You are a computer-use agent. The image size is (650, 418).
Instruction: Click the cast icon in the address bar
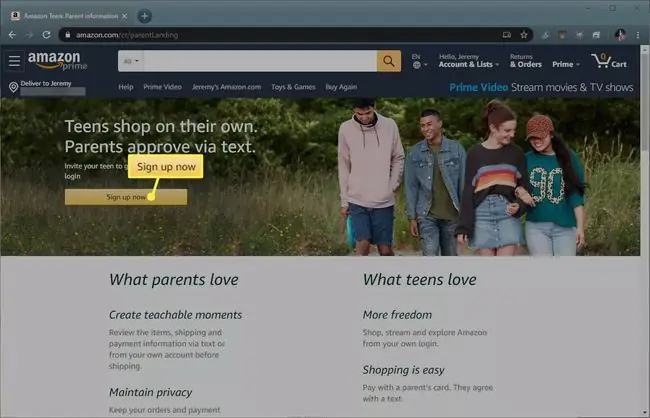507,35
